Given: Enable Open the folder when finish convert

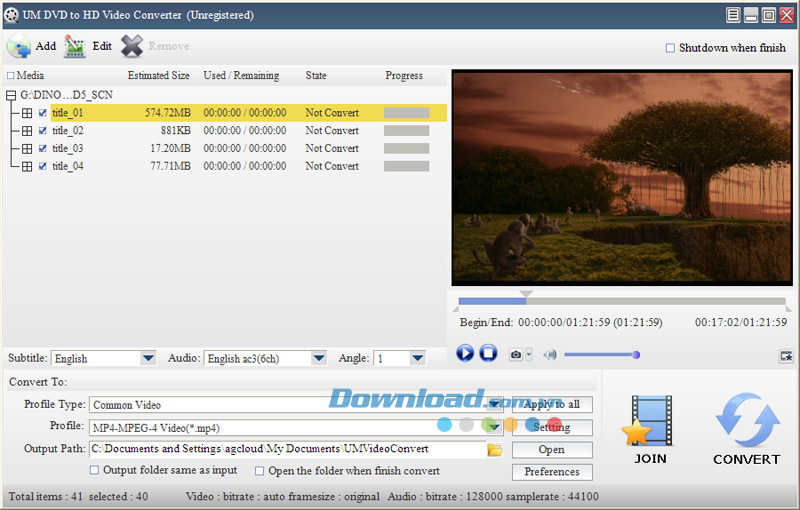Looking at the screenshot, I should point(260,471).
